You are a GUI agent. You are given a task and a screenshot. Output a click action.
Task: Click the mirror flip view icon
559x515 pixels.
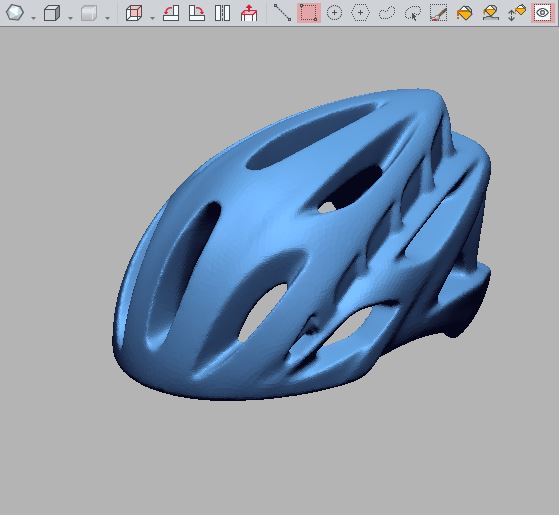coord(222,13)
